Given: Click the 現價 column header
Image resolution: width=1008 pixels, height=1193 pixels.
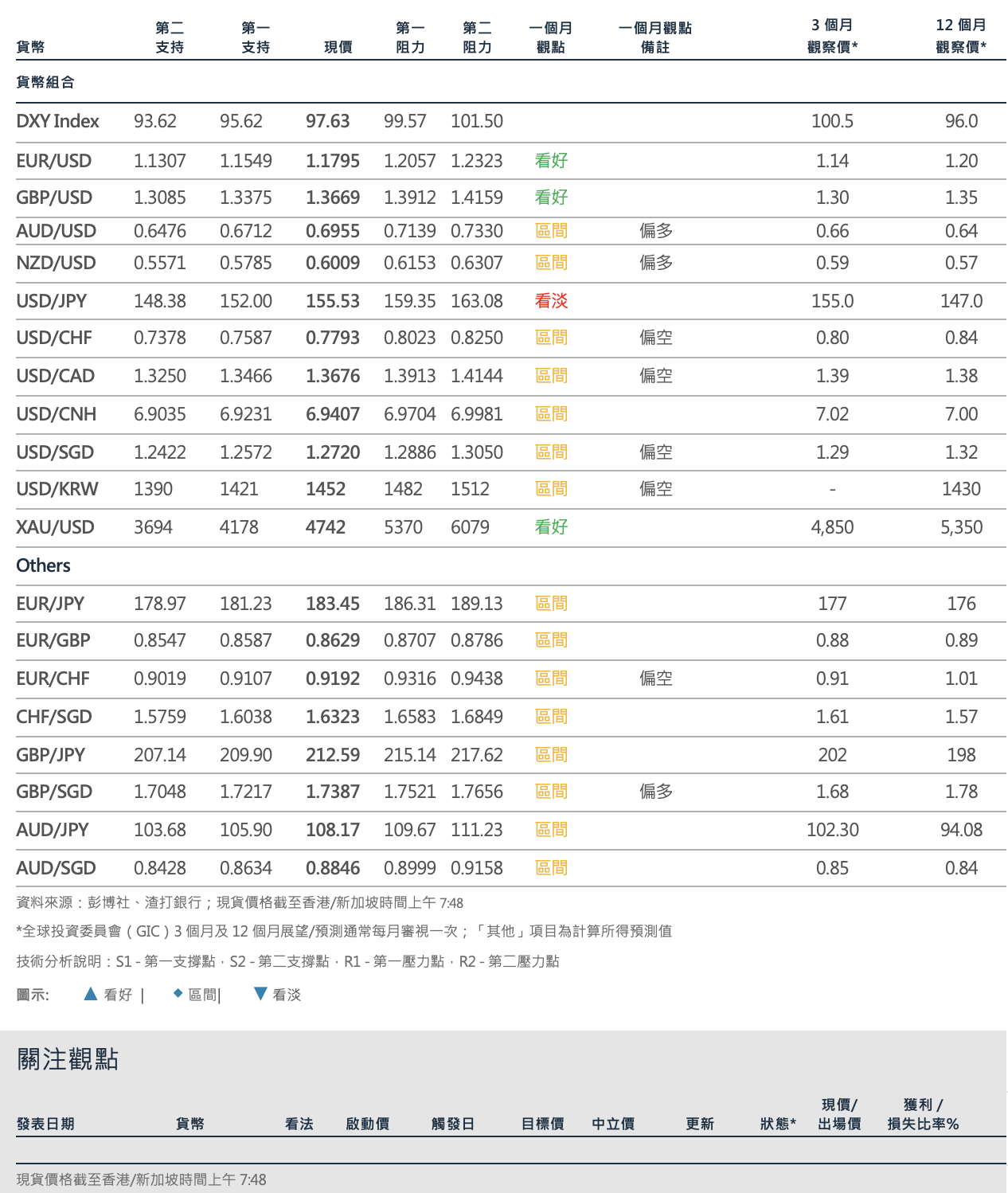Looking at the screenshot, I should pos(338,47).
